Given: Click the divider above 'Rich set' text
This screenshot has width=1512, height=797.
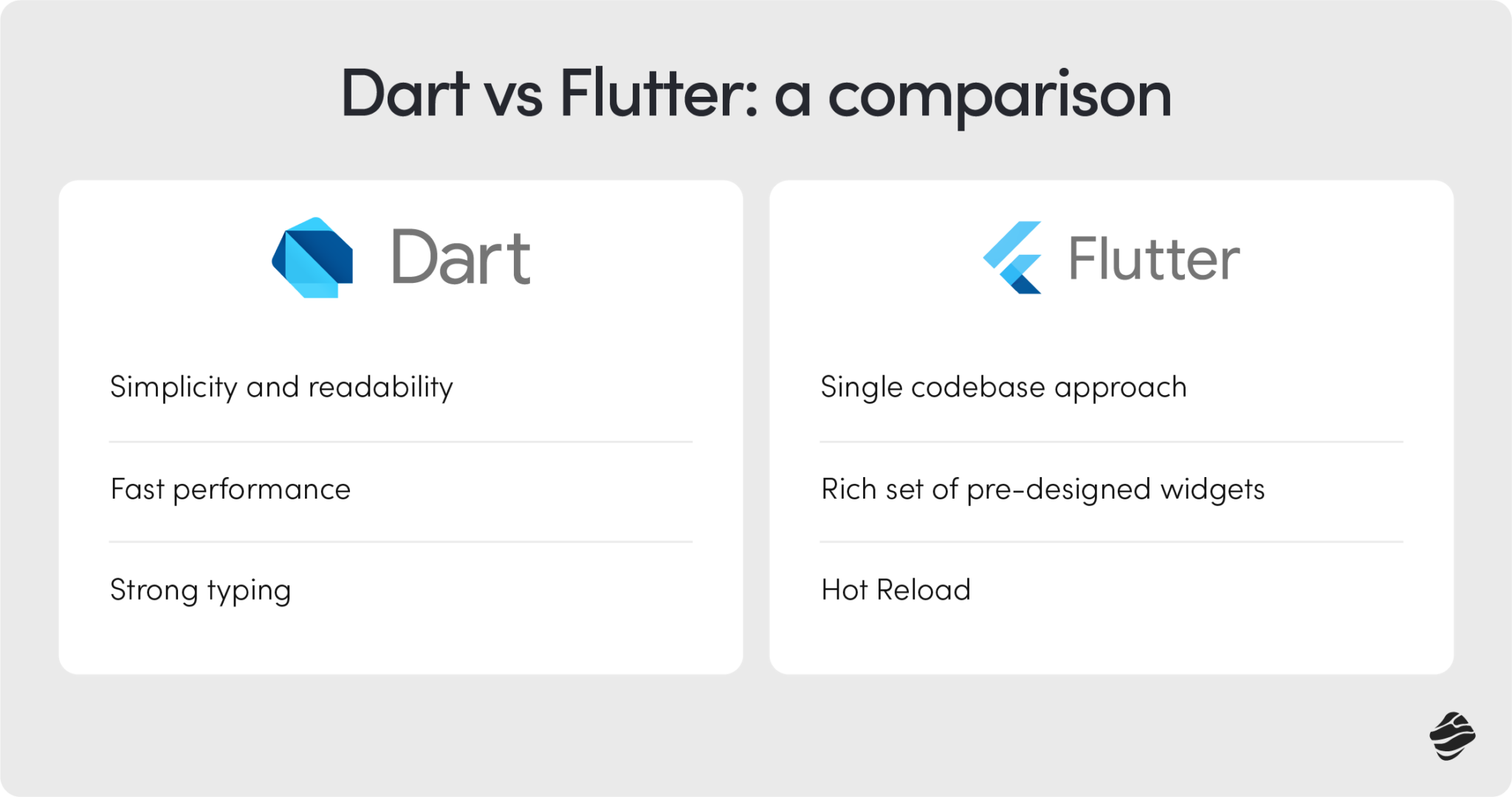Looking at the screenshot, I should (1111, 442).
